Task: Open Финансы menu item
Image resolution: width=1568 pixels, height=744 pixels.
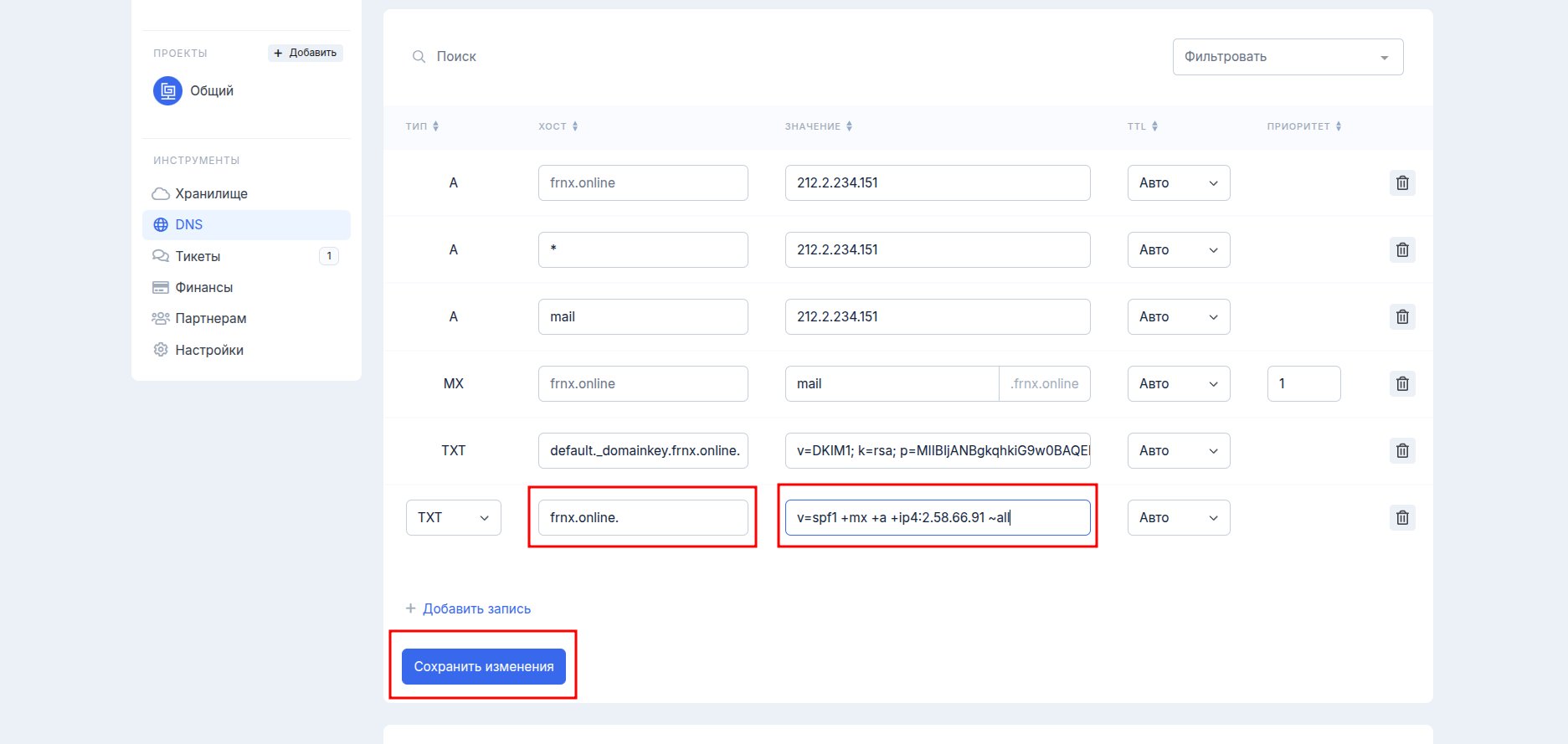Action: coord(203,287)
